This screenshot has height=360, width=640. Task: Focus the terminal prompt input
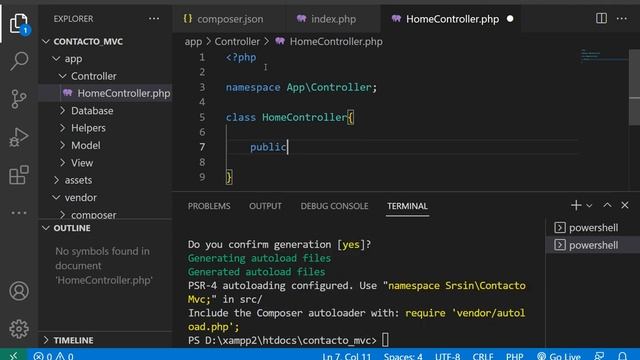click(x=385, y=340)
